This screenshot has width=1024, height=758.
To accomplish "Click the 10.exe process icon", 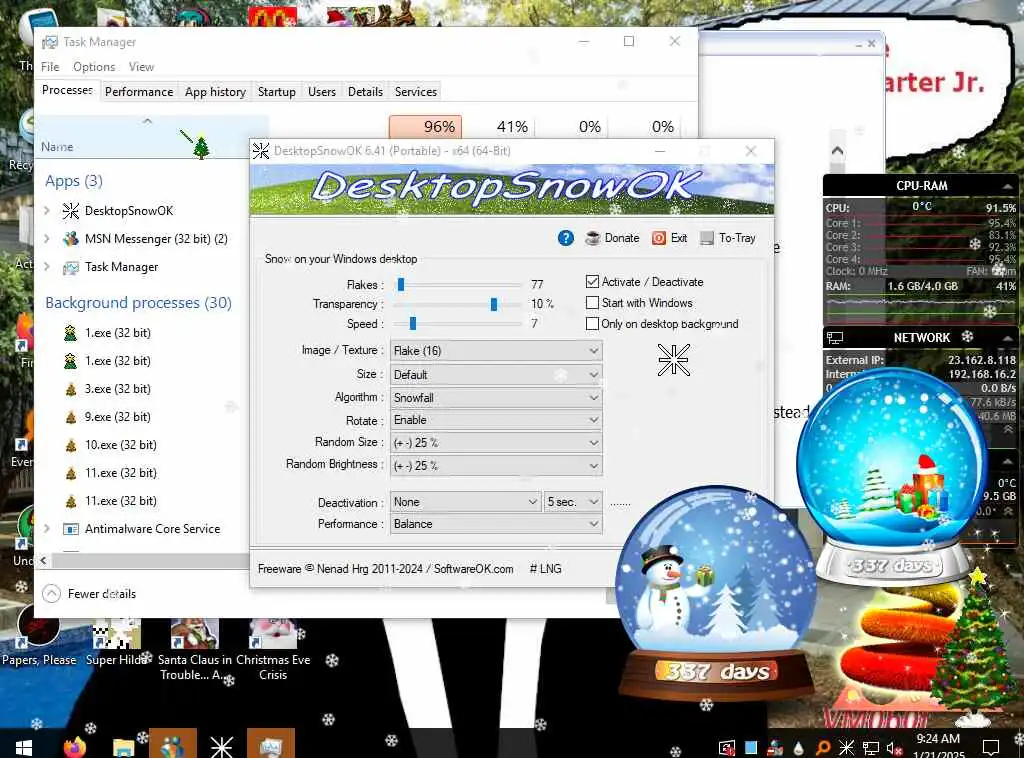I will (x=71, y=445).
